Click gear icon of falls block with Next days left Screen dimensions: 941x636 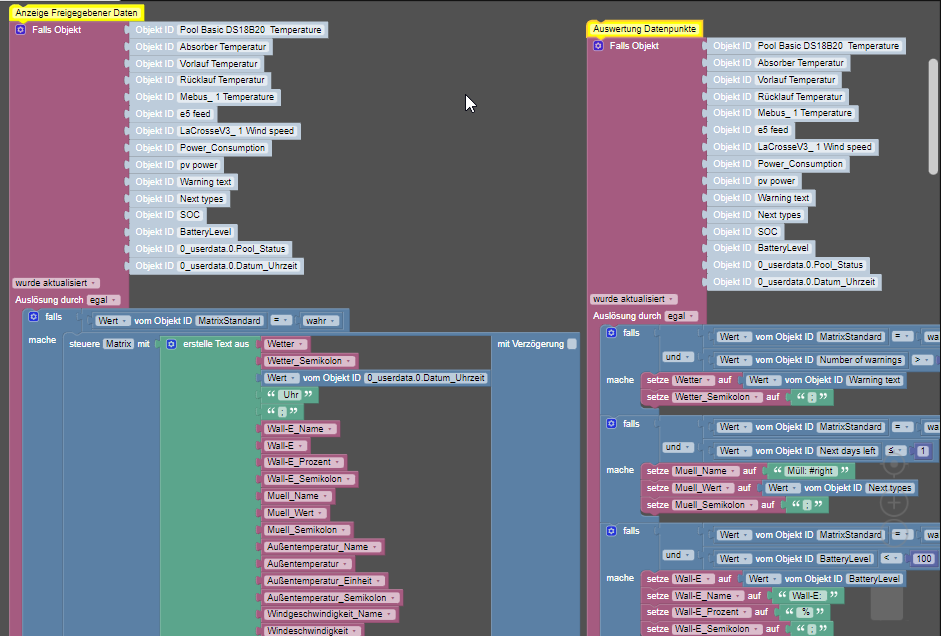[612, 424]
